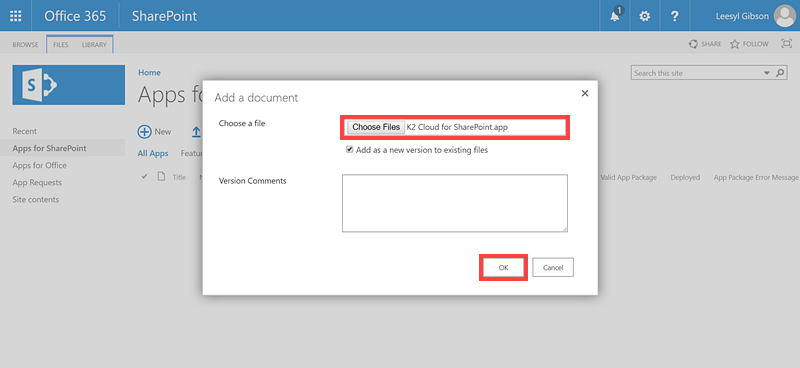Open App Requests in sidebar
The image size is (800, 368).
pos(37,182)
